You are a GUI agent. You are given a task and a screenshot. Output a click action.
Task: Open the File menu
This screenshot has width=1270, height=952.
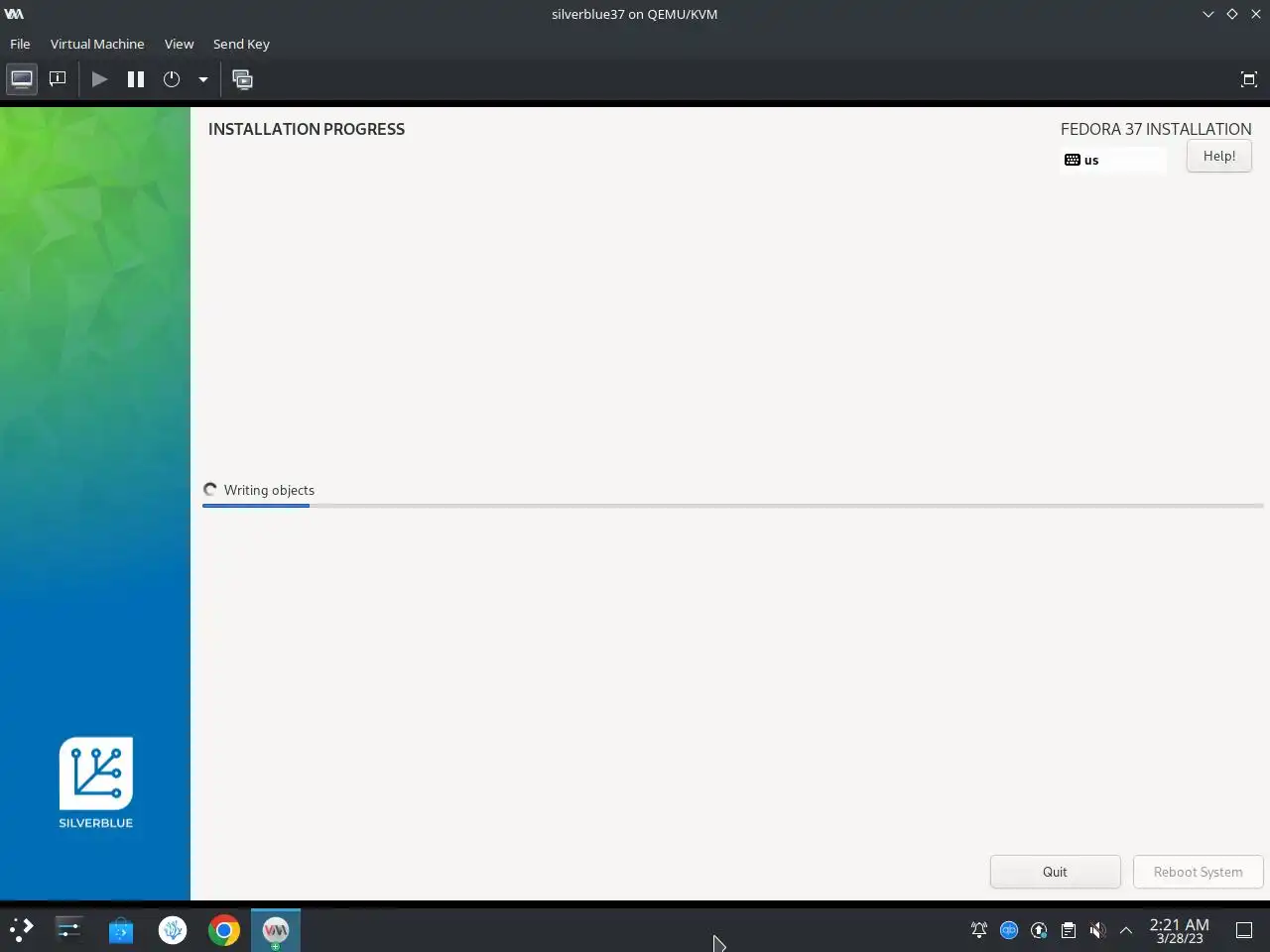pos(20,44)
